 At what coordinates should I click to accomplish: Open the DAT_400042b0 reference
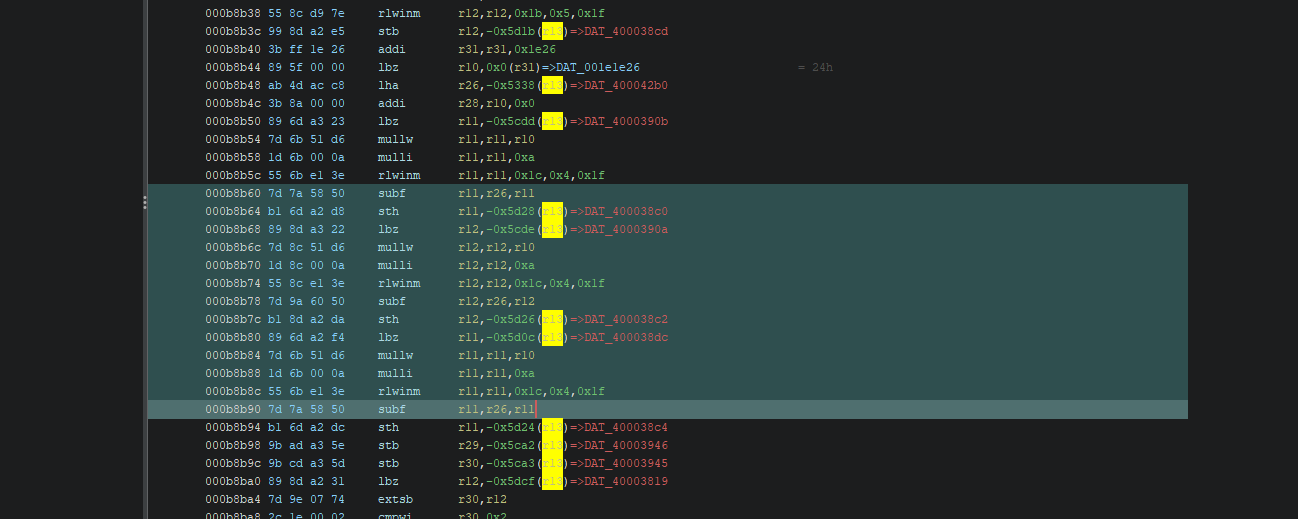pyautogui.click(x=626, y=86)
